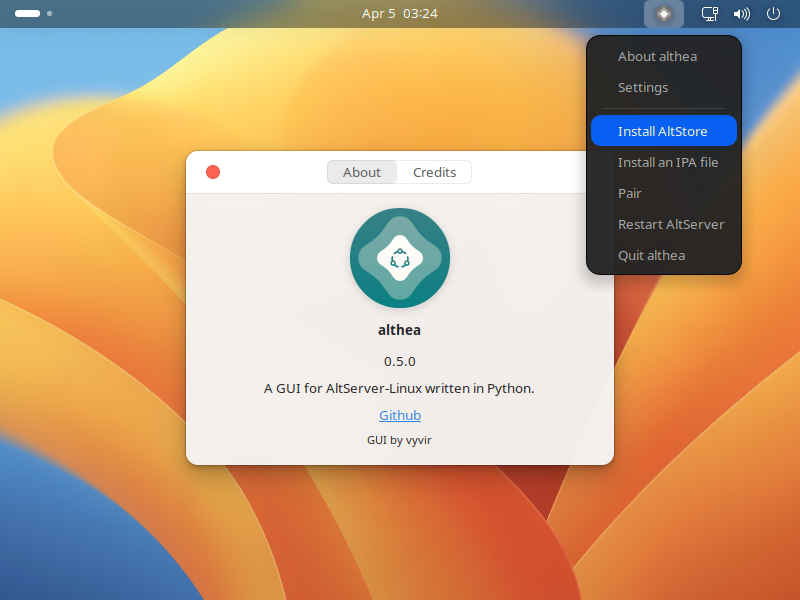This screenshot has height=600, width=800.
Task: Open the althea tray icon menu
Action: tap(663, 14)
